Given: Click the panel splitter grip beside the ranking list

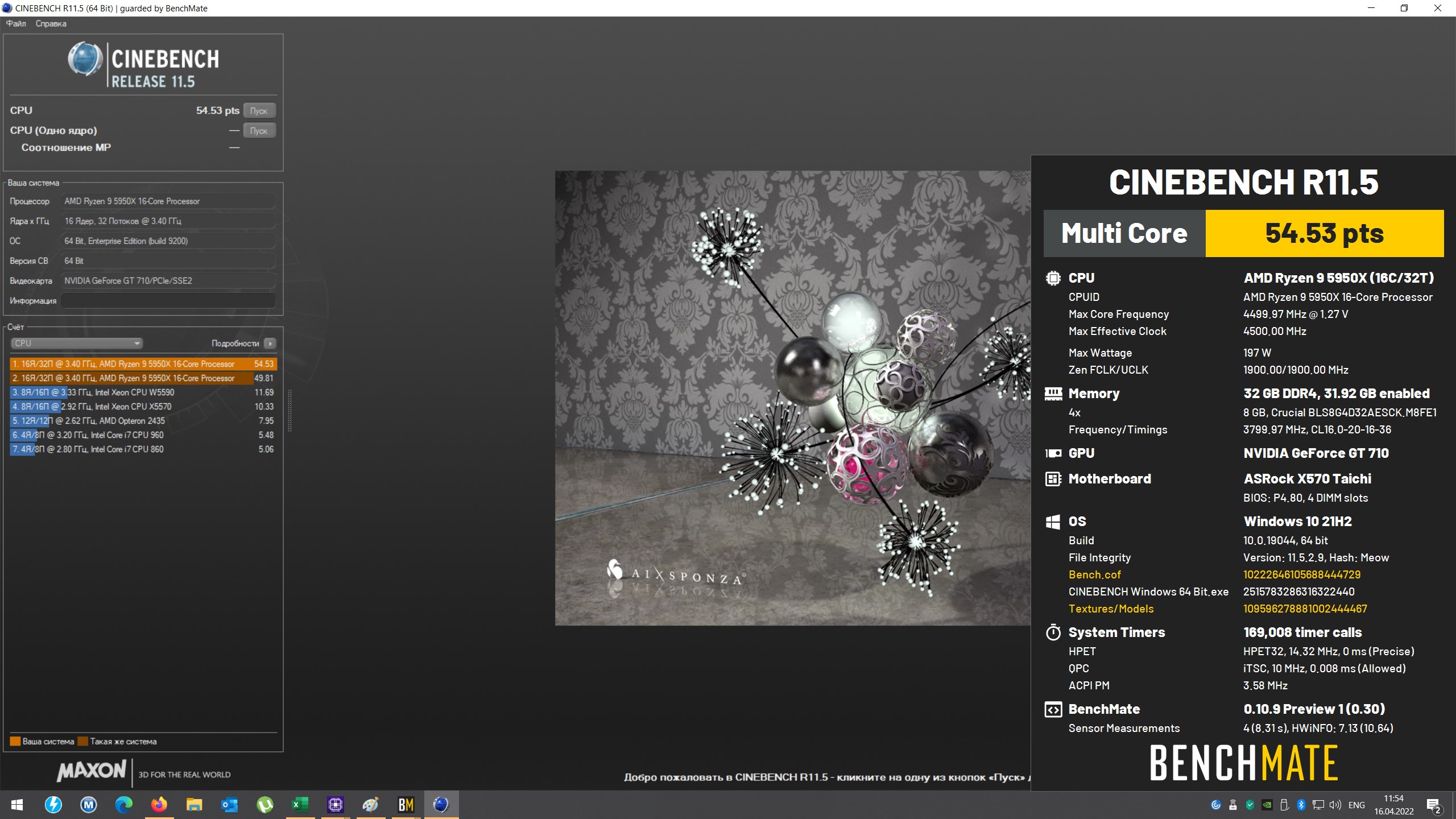Looking at the screenshot, I should click(290, 411).
